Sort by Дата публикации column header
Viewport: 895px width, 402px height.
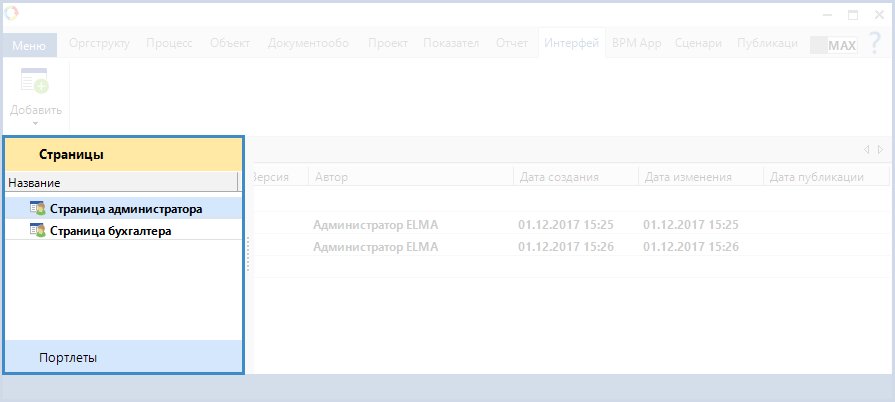tap(827, 177)
